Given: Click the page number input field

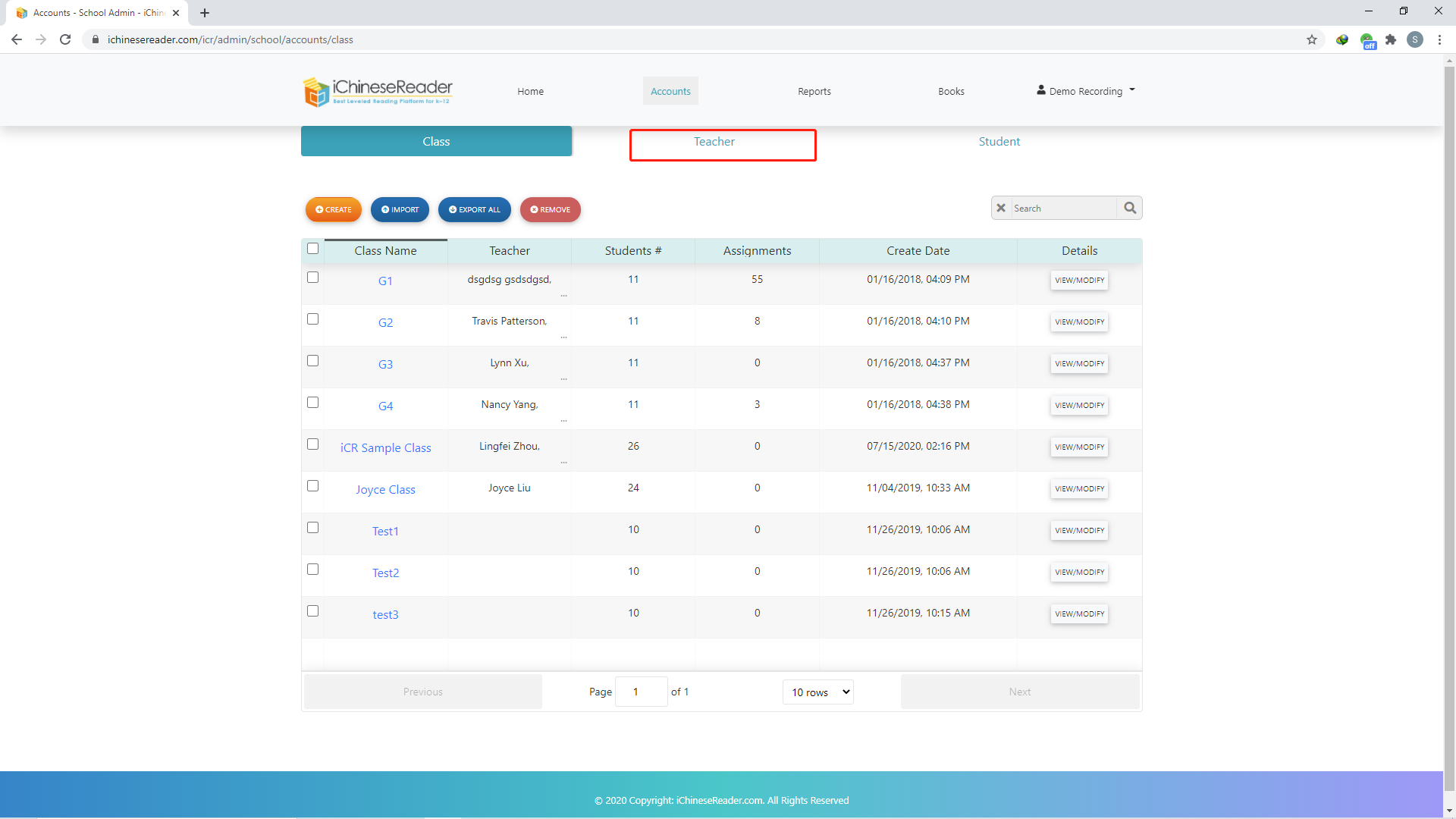Looking at the screenshot, I should tap(641, 692).
